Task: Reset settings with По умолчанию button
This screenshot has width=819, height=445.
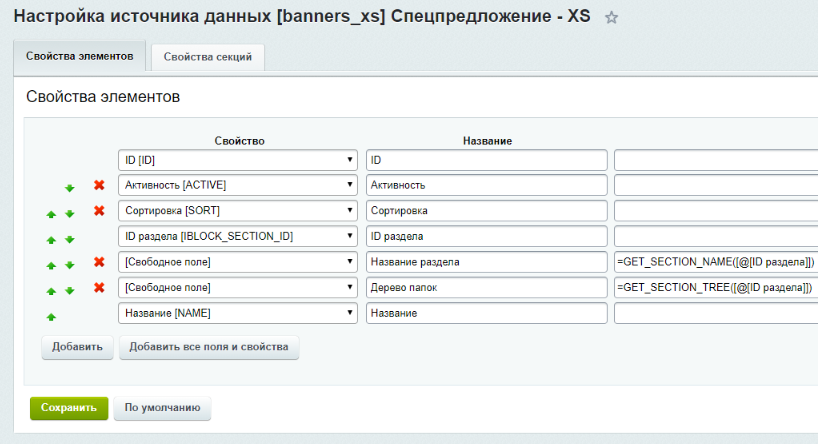Action: pos(162,408)
